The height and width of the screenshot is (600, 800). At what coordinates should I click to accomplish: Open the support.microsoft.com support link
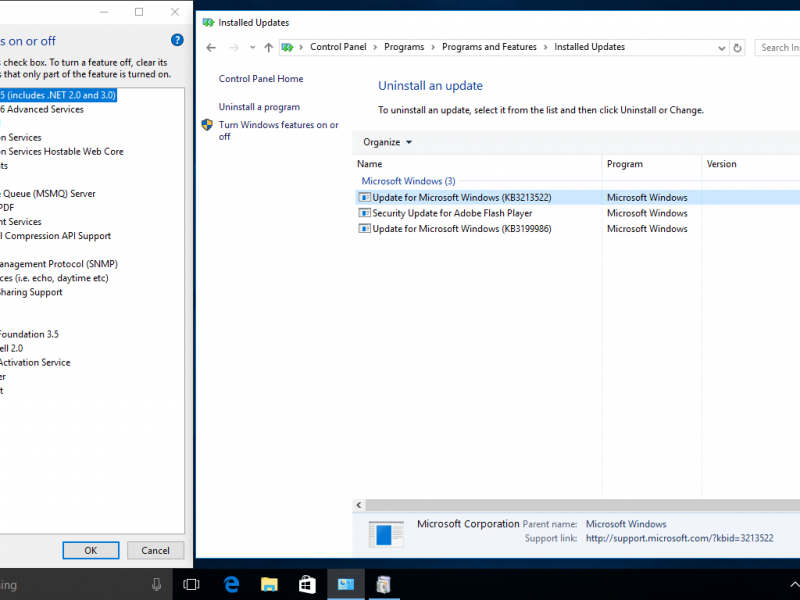[x=679, y=538]
